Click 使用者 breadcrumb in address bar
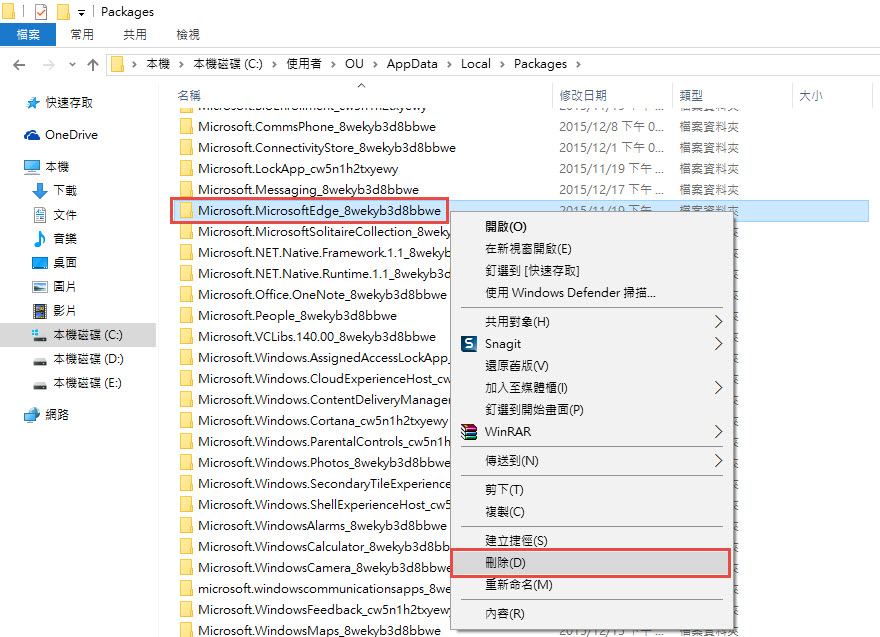The width and height of the screenshot is (880, 637). click(x=304, y=64)
